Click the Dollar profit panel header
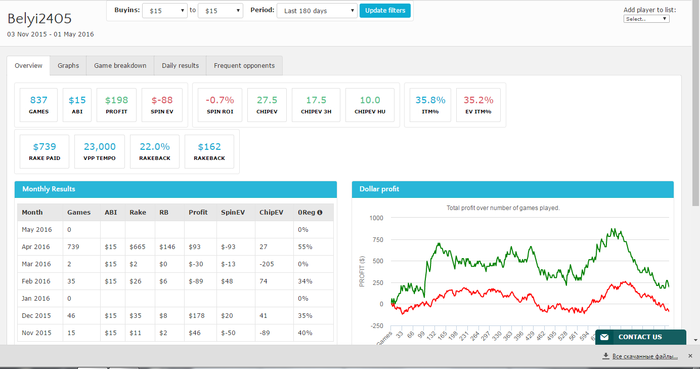Screen dimensions: 700x369 [512, 189]
